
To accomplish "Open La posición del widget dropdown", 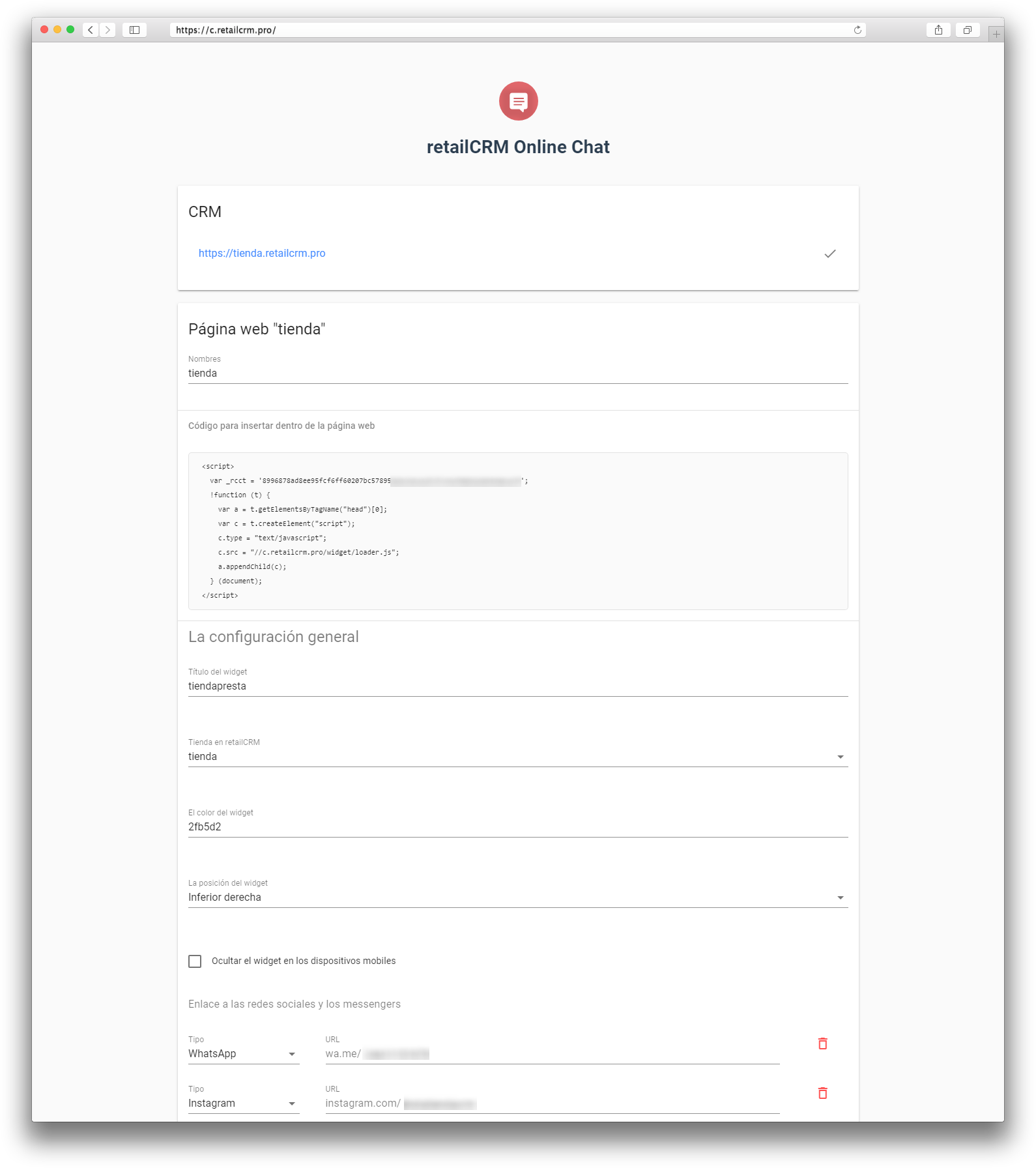I will pos(518,898).
